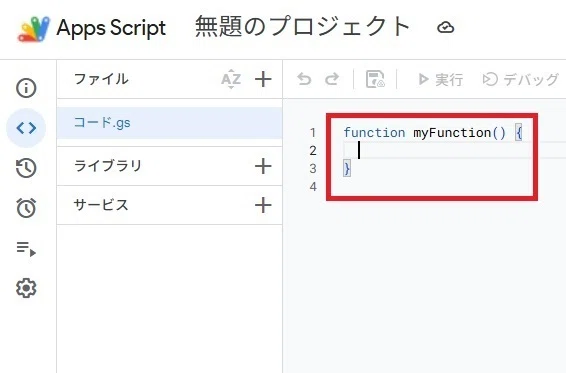
Task: Click the ファイル header label
Action: [x=101, y=79]
